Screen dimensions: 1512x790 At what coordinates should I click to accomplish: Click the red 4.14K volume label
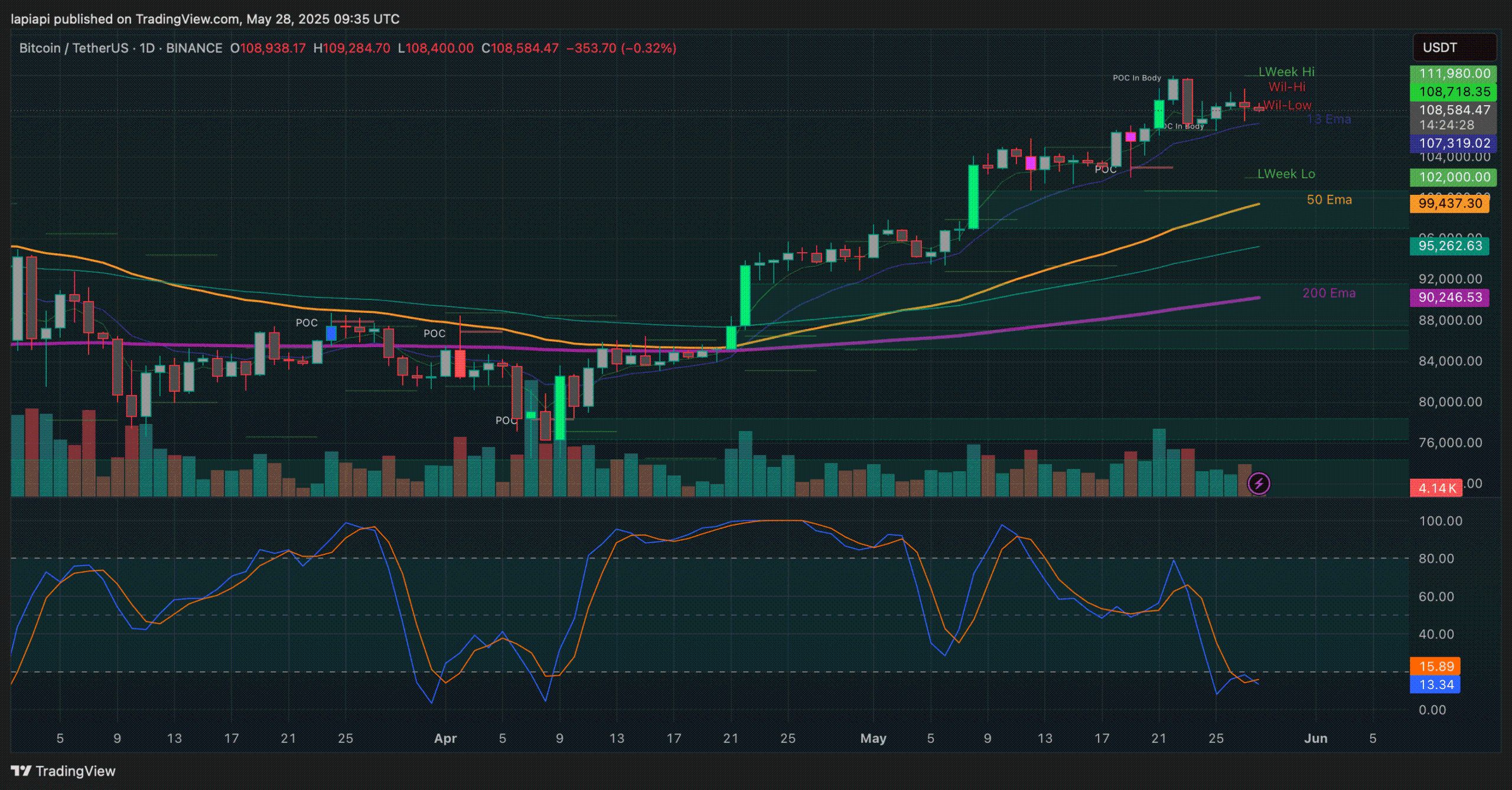(x=1436, y=488)
